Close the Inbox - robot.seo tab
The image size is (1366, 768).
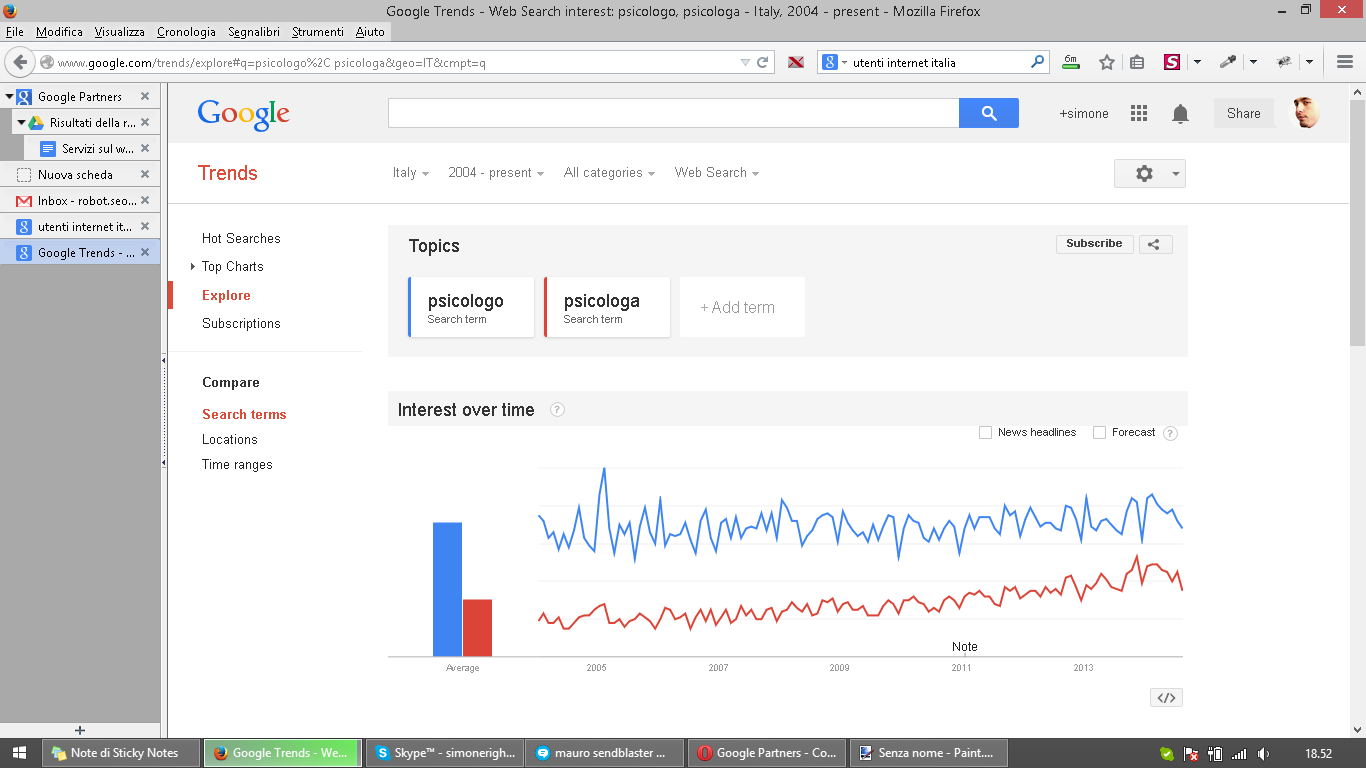(x=145, y=201)
